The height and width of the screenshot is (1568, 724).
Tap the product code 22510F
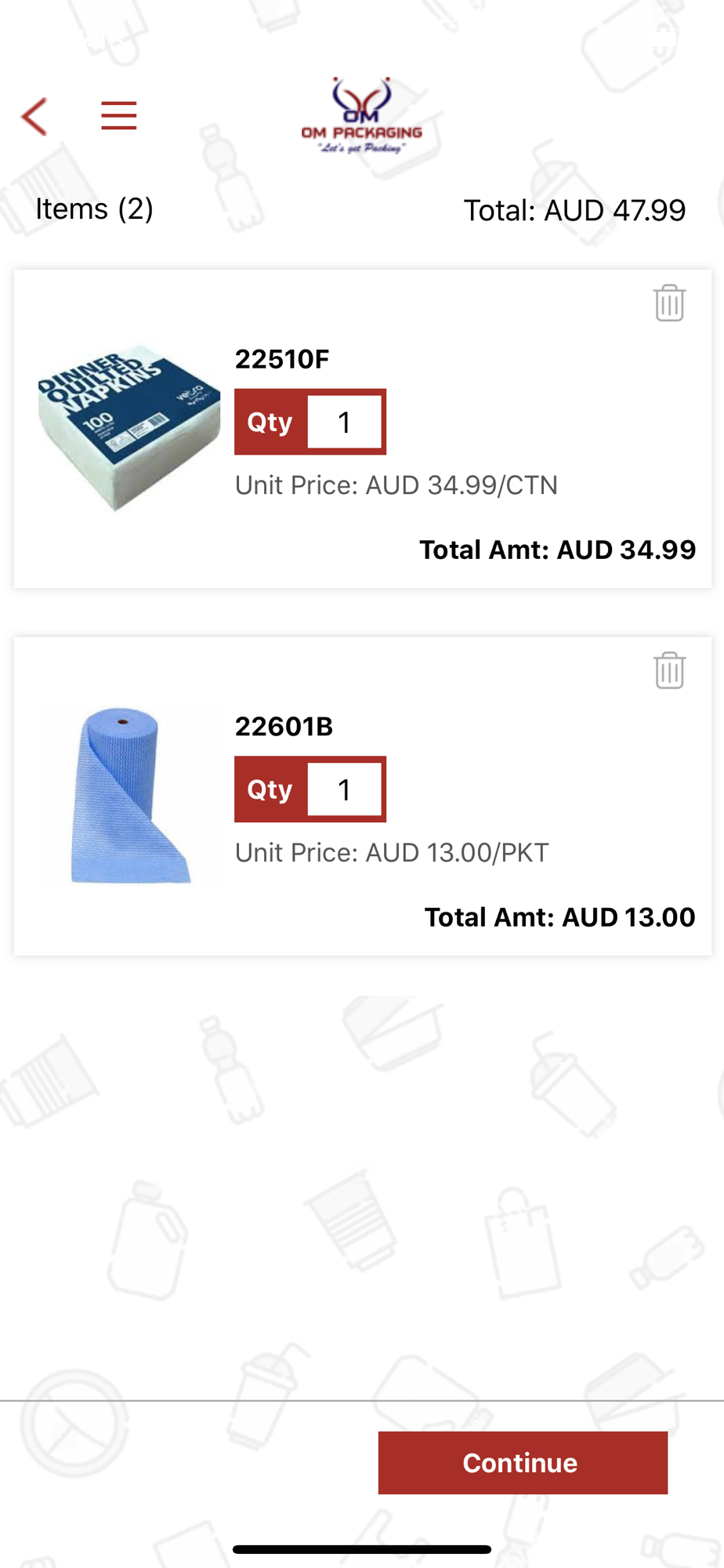pyautogui.click(x=282, y=359)
